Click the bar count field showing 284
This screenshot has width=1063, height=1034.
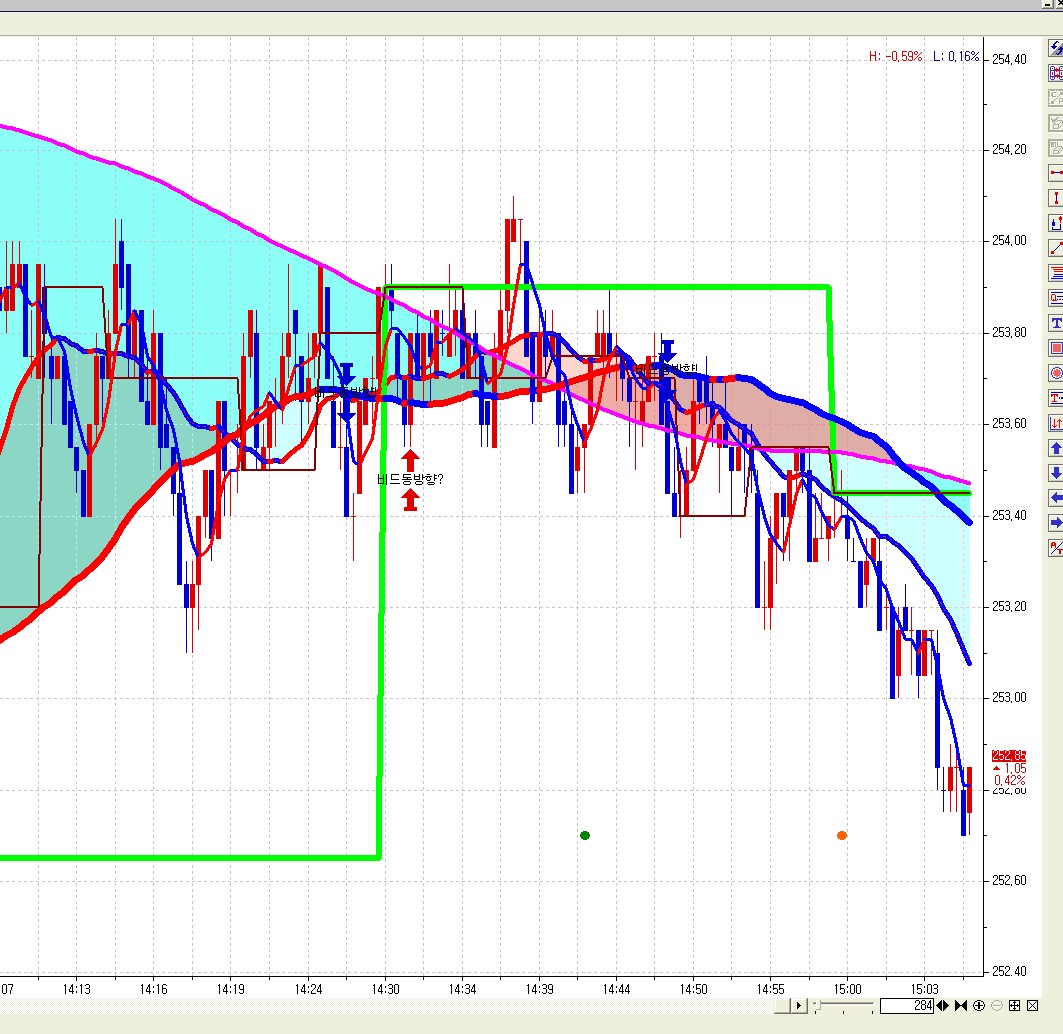(907, 1006)
